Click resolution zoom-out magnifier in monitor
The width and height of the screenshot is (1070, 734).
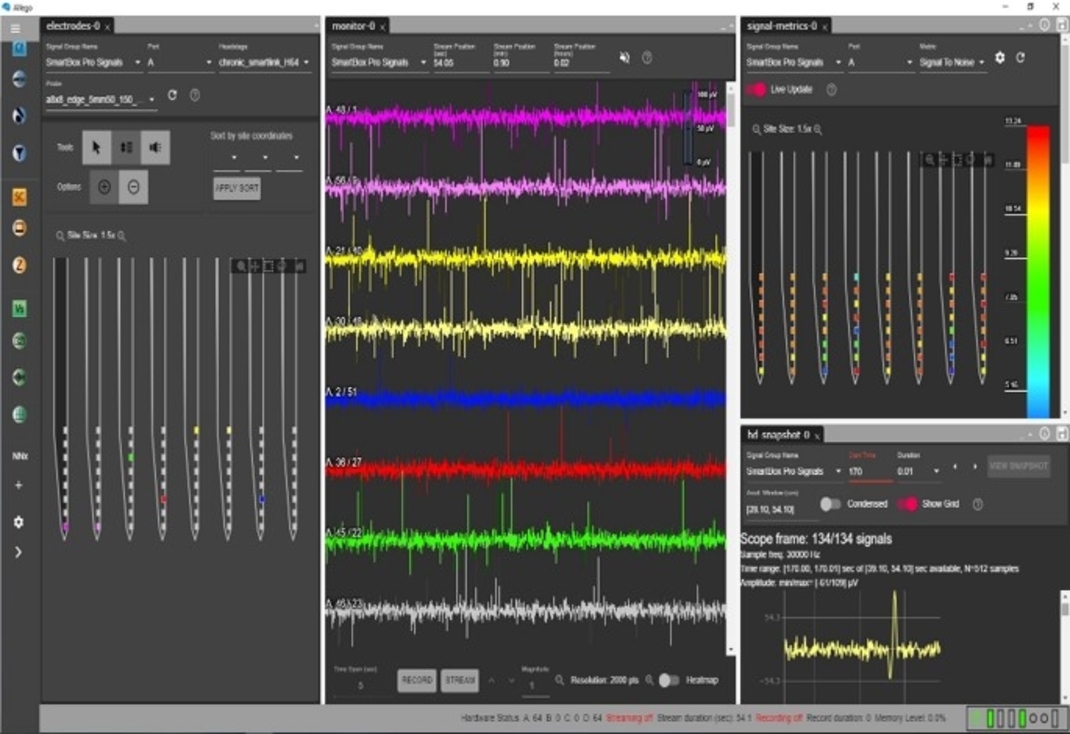pos(560,680)
